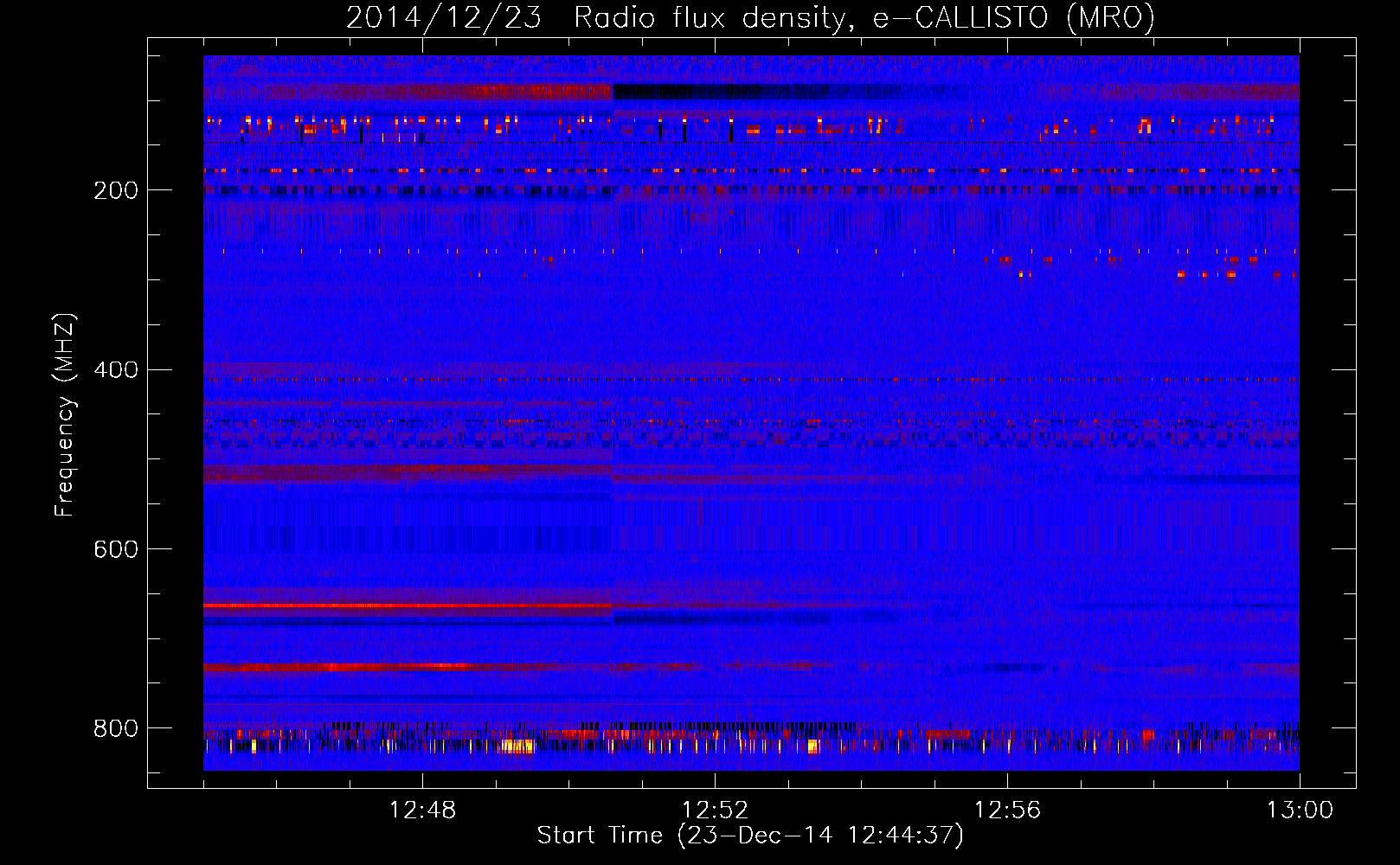Image resolution: width=1400 pixels, height=865 pixels.
Task: Click the 'Start Time (23-Dec-14 12:44:37)' label
Action: (750, 836)
